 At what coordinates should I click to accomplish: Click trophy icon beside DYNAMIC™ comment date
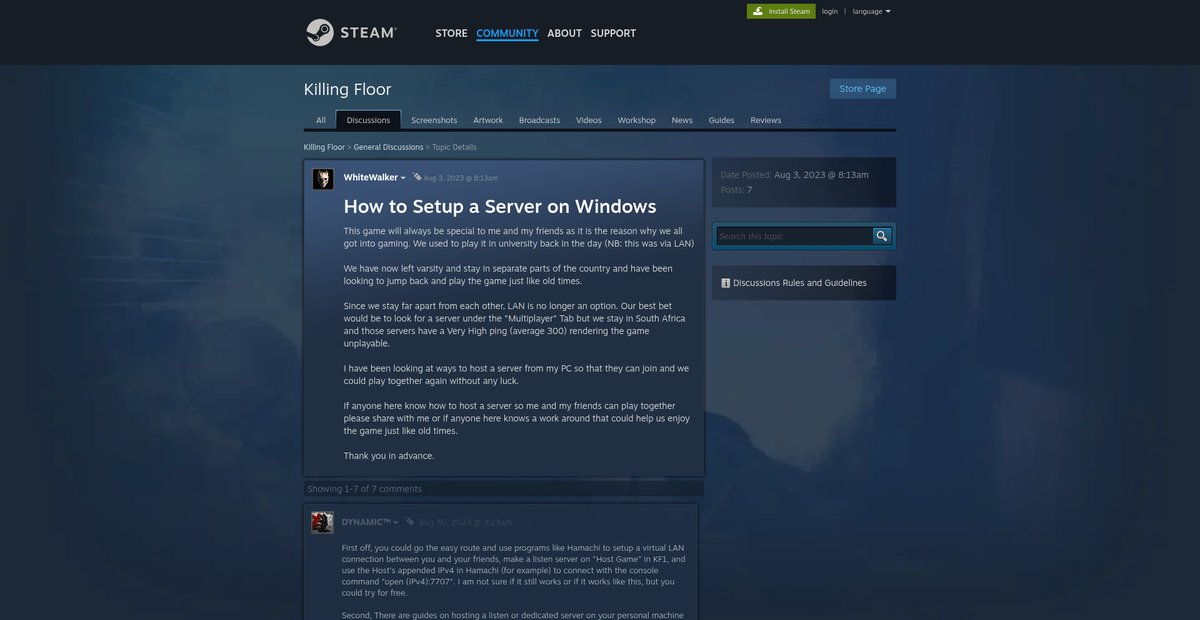coord(410,522)
